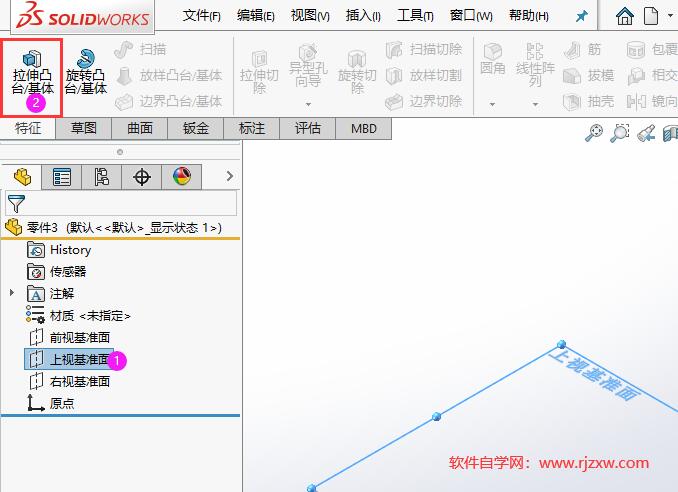Viewport: 678px width, 492px height.
Task: Switch to the 评估 tab
Action: [x=307, y=128]
